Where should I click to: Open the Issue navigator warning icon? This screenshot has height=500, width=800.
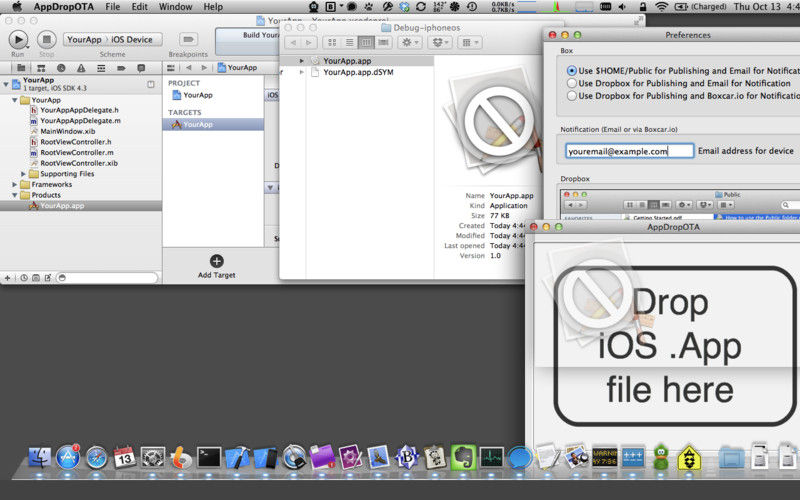click(81, 68)
